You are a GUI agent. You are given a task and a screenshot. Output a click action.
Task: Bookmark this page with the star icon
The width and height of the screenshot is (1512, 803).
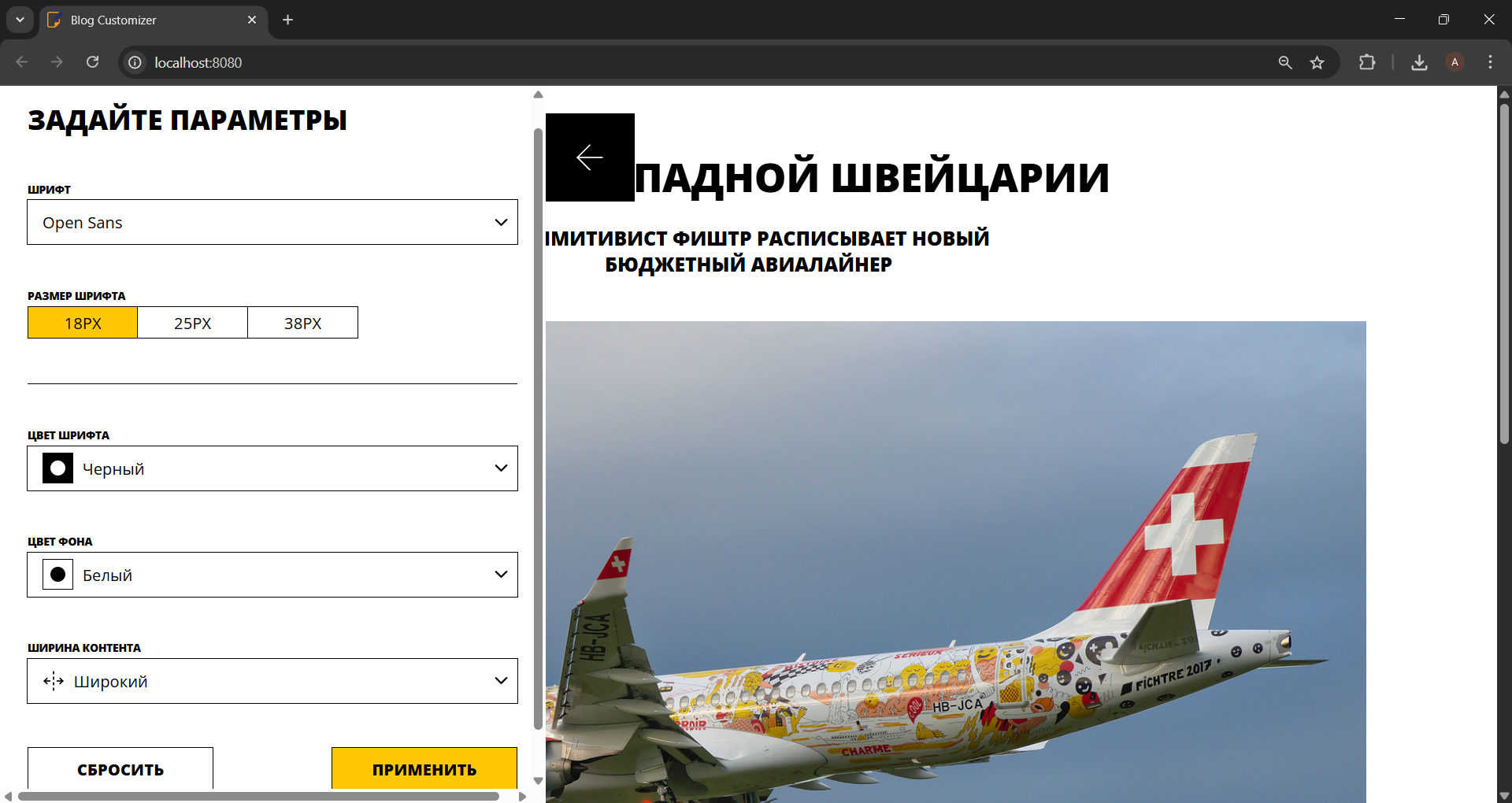(1317, 62)
